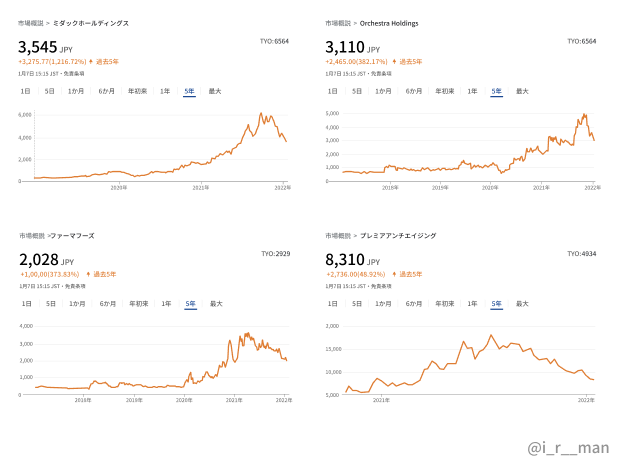Select the 5日 tab for Orchestra Holdings
620x465 pixels.
click(x=356, y=91)
